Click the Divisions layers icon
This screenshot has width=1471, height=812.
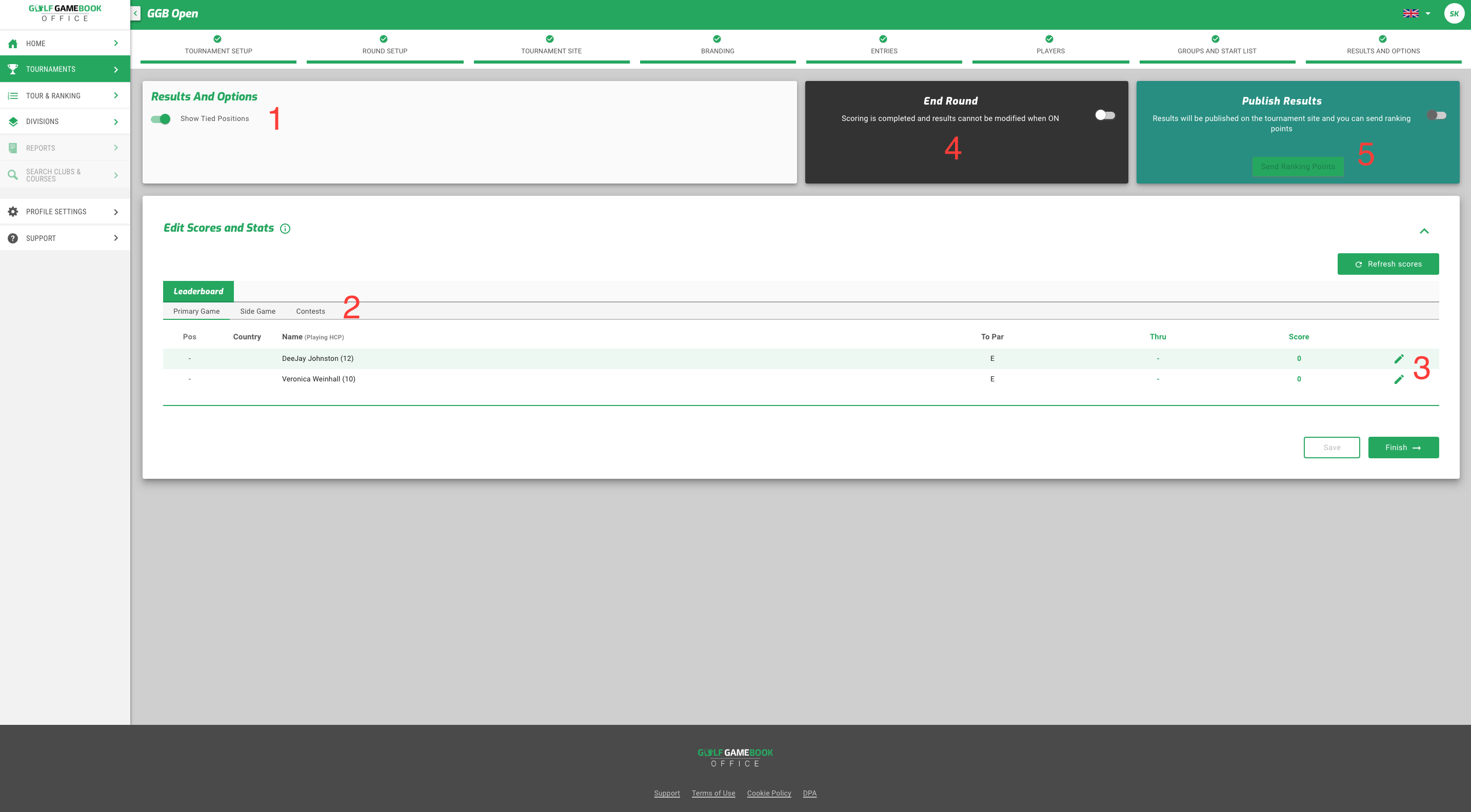coord(12,121)
